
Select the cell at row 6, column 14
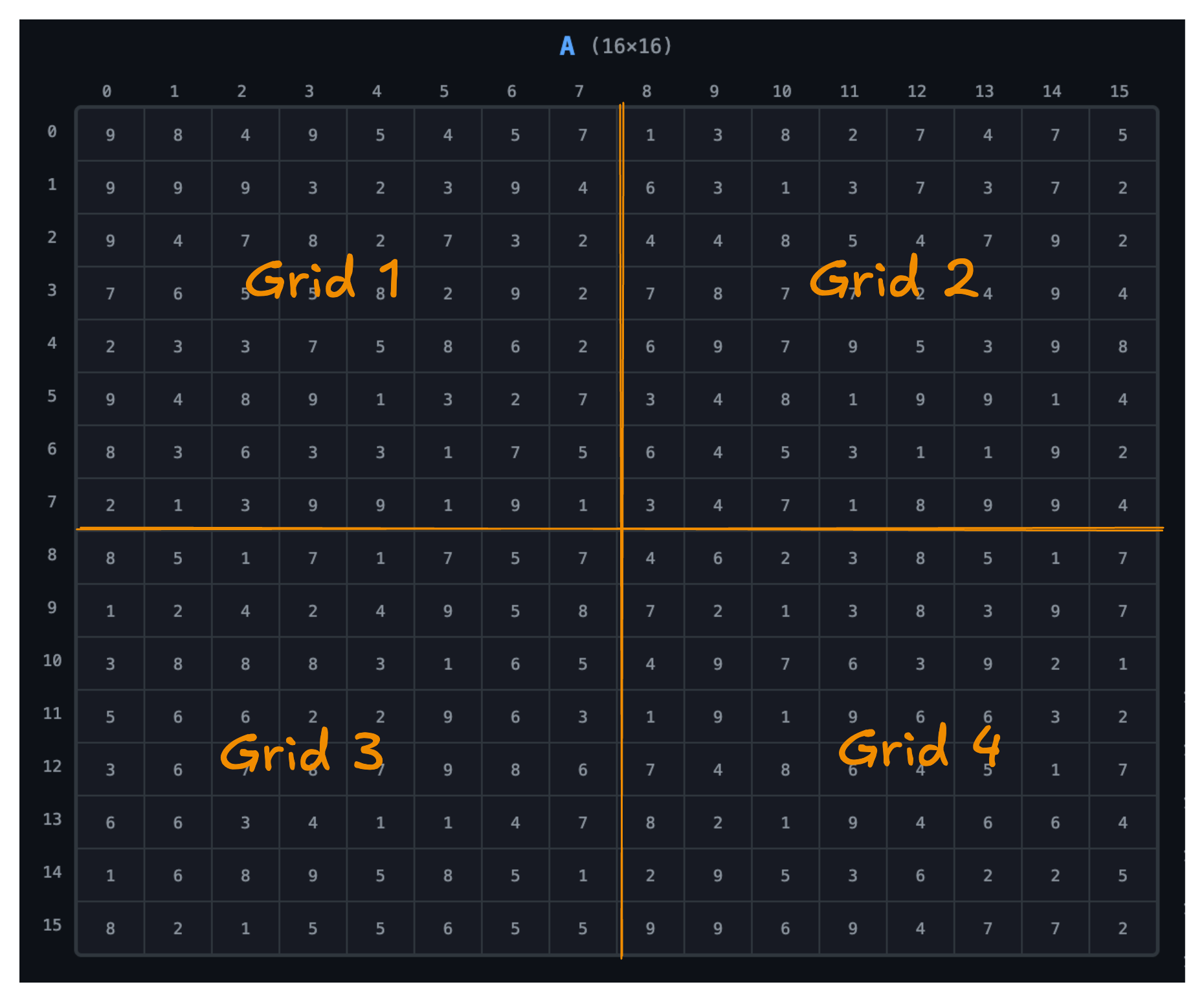tap(1055, 452)
